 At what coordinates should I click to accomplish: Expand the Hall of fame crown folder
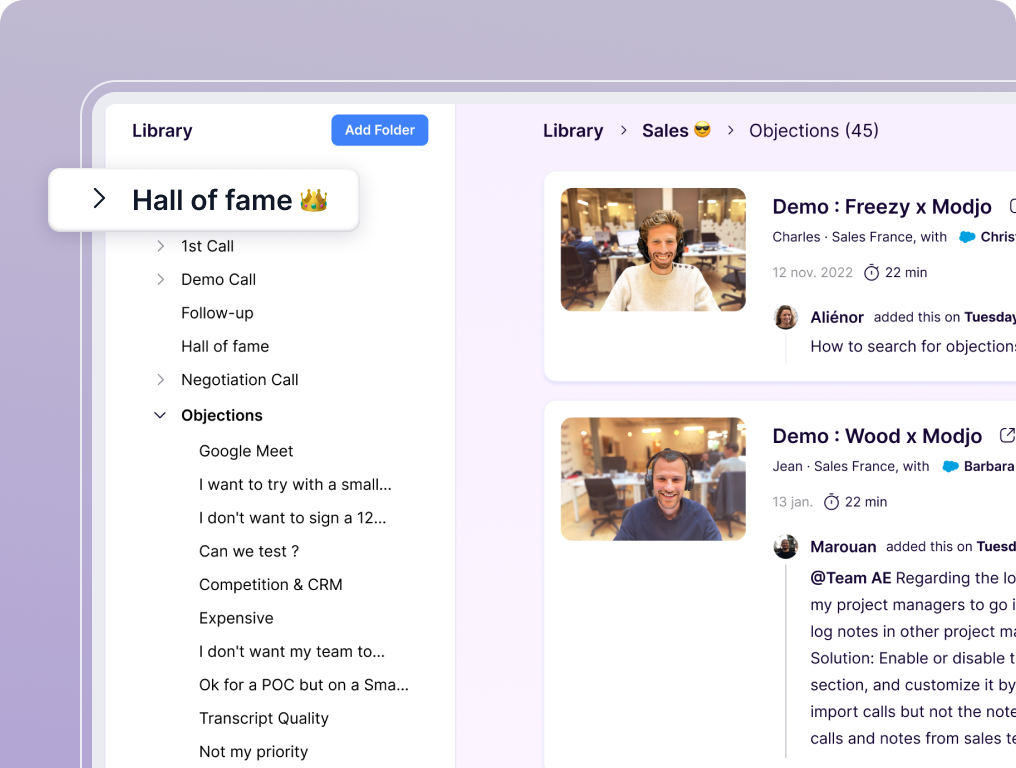pos(99,198)
